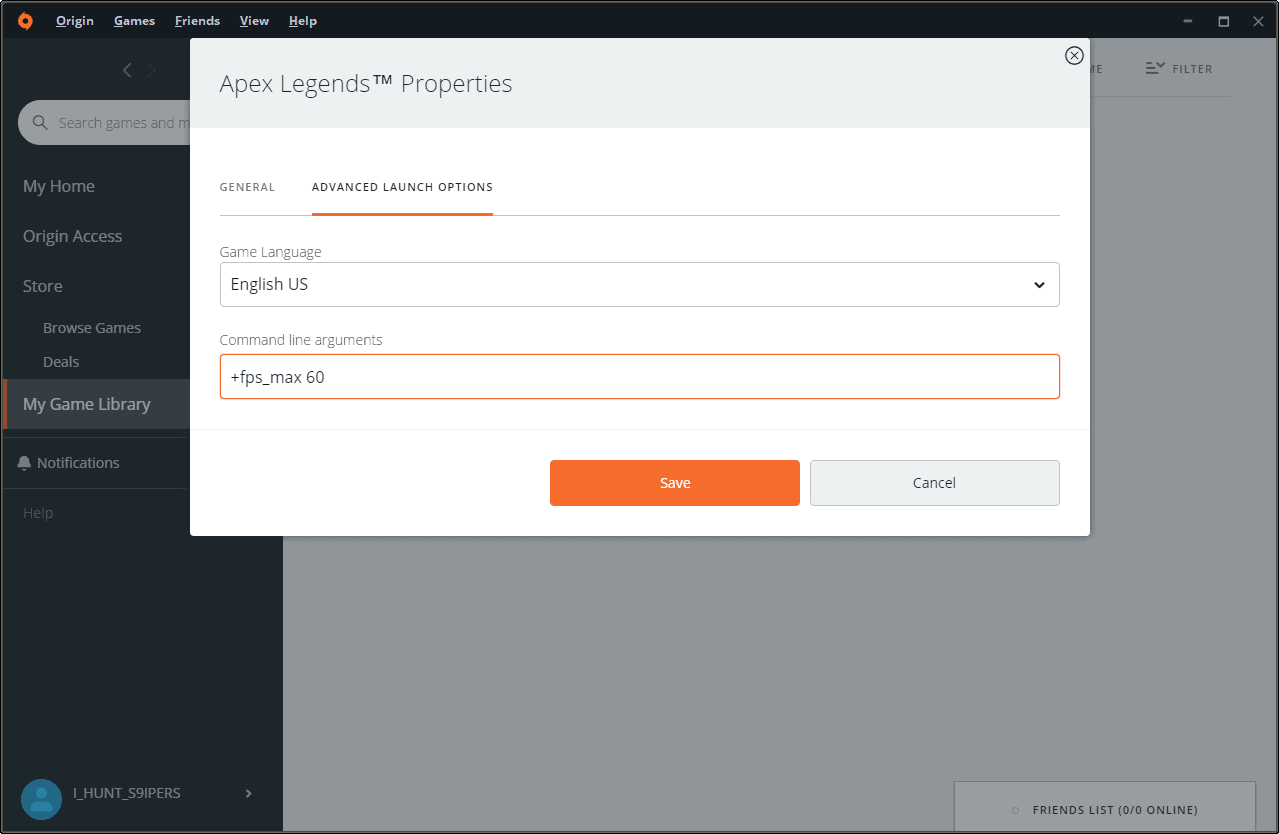The image size is (1279, 834).
Task: Open the Origin menu
Action: (75, 21)
